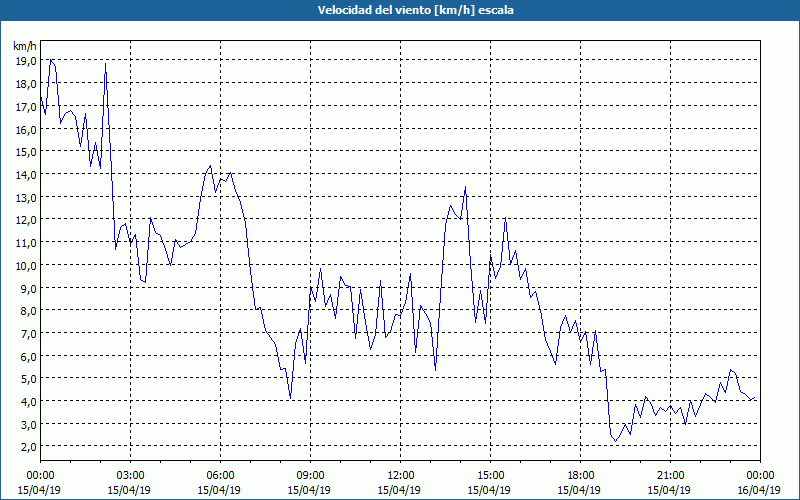Select the '21:00' time label
Viewport: 800px width, 500px height.
point(670,476)
